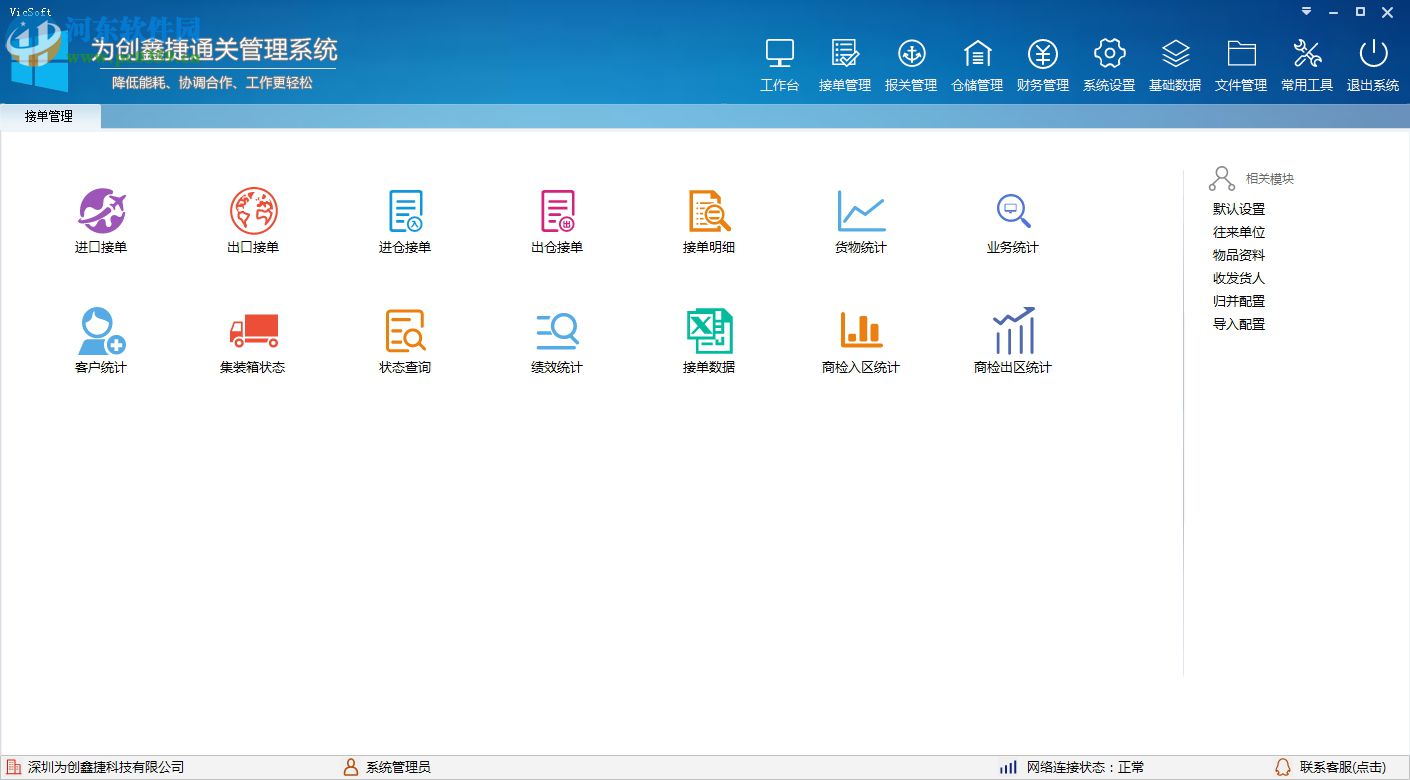Screen dimensions: 1410x780
Task: Click the network signal bars icon
Action: 1008,768
